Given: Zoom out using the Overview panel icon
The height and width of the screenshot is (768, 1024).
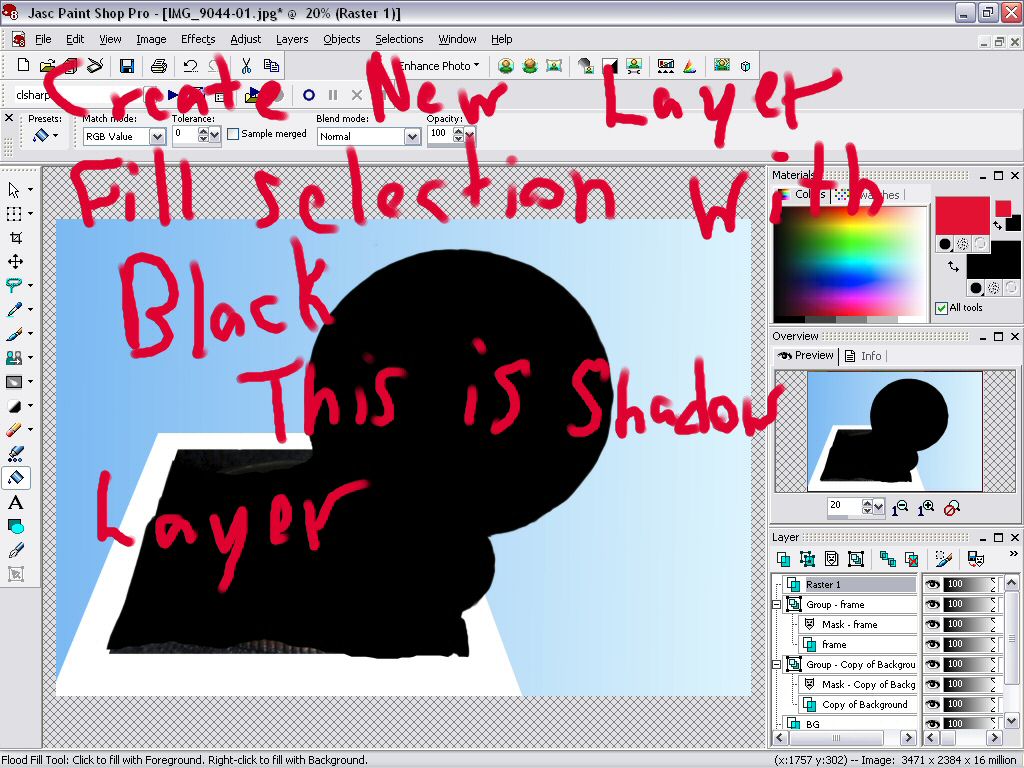Looking at the screenshot, I should pyautogui.click(x=901, y=508).
